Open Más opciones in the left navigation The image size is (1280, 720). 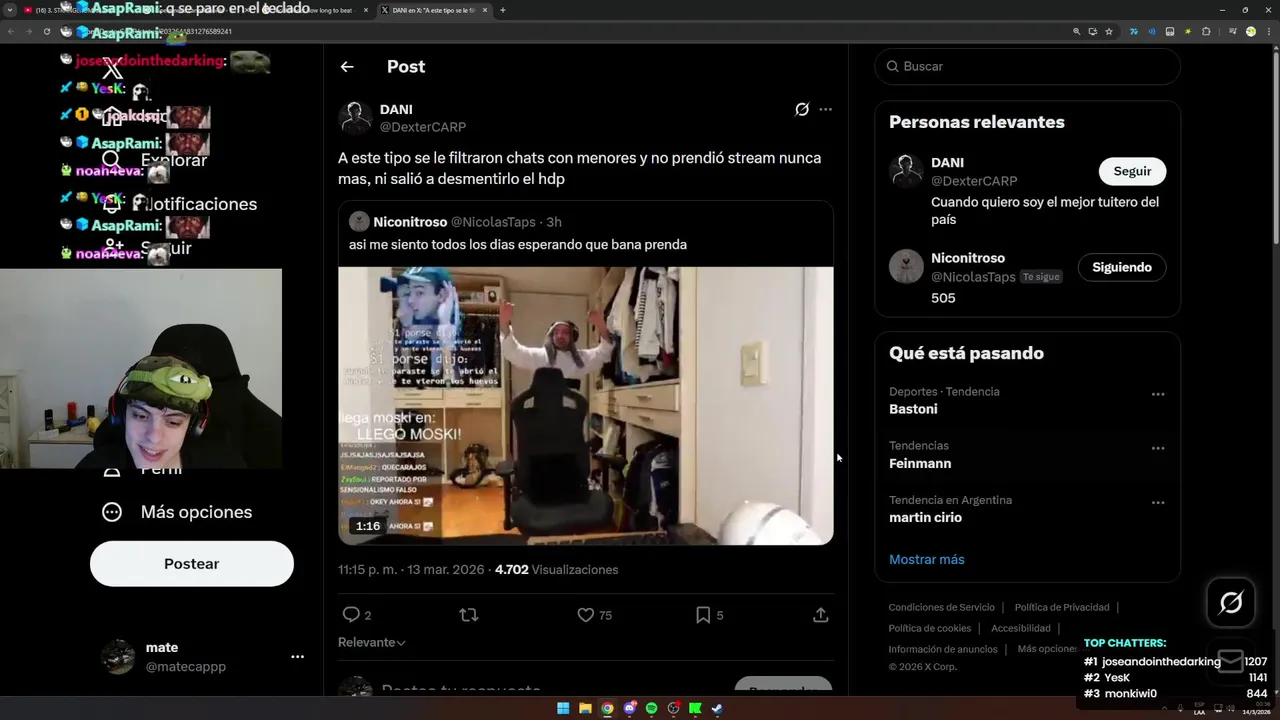177,512
